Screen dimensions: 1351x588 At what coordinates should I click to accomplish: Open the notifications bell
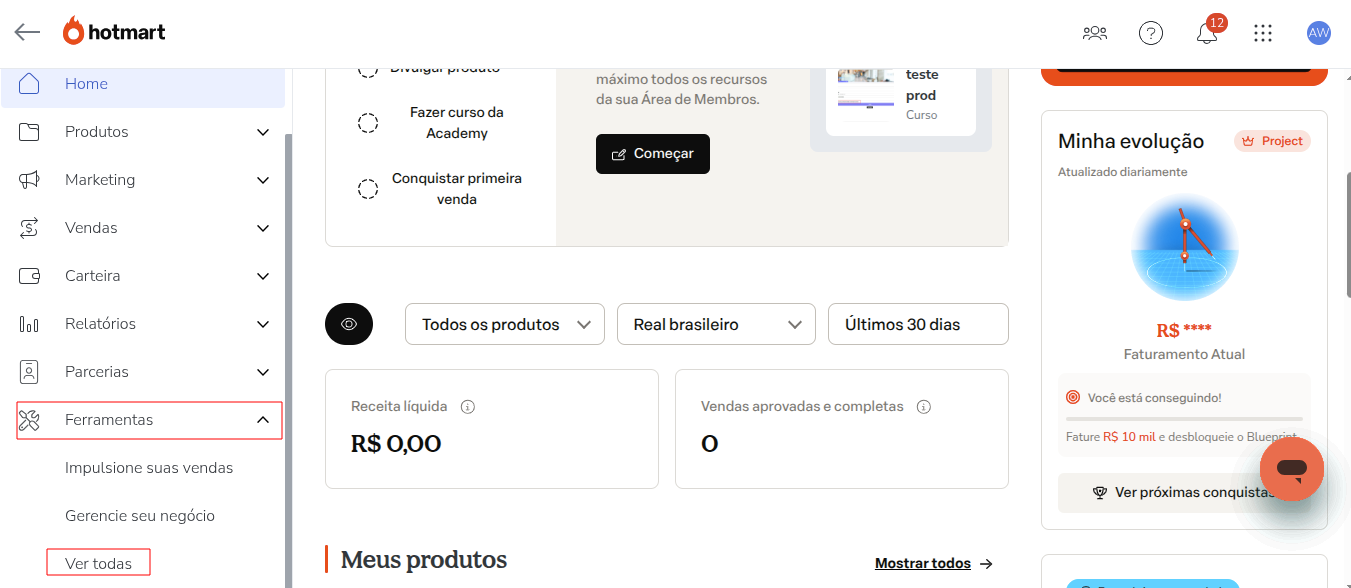tap(1207, 33)
